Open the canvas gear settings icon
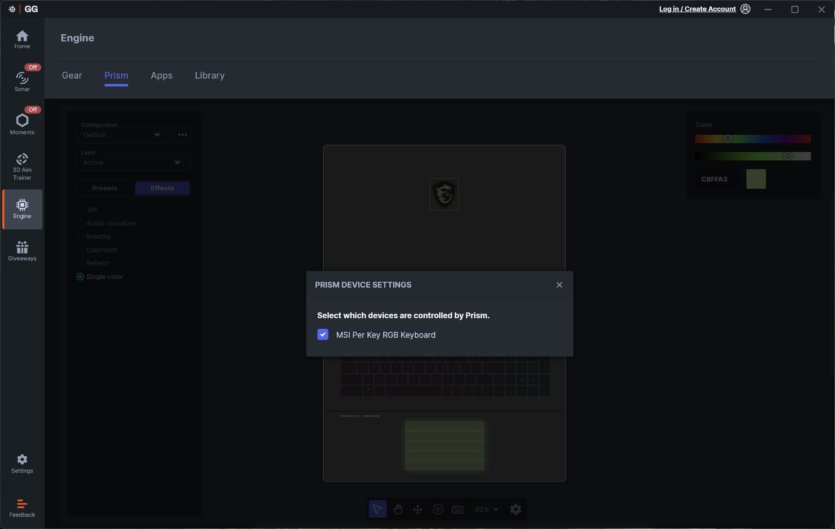This screenshot has height=529, width=835. pos(515,509)
